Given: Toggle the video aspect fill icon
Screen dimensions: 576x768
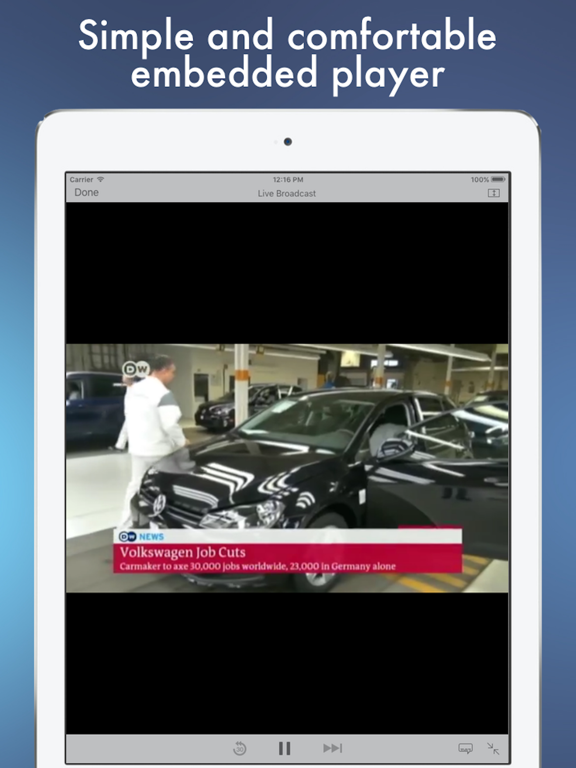Looking at the screenshot, I should point(494,193).
